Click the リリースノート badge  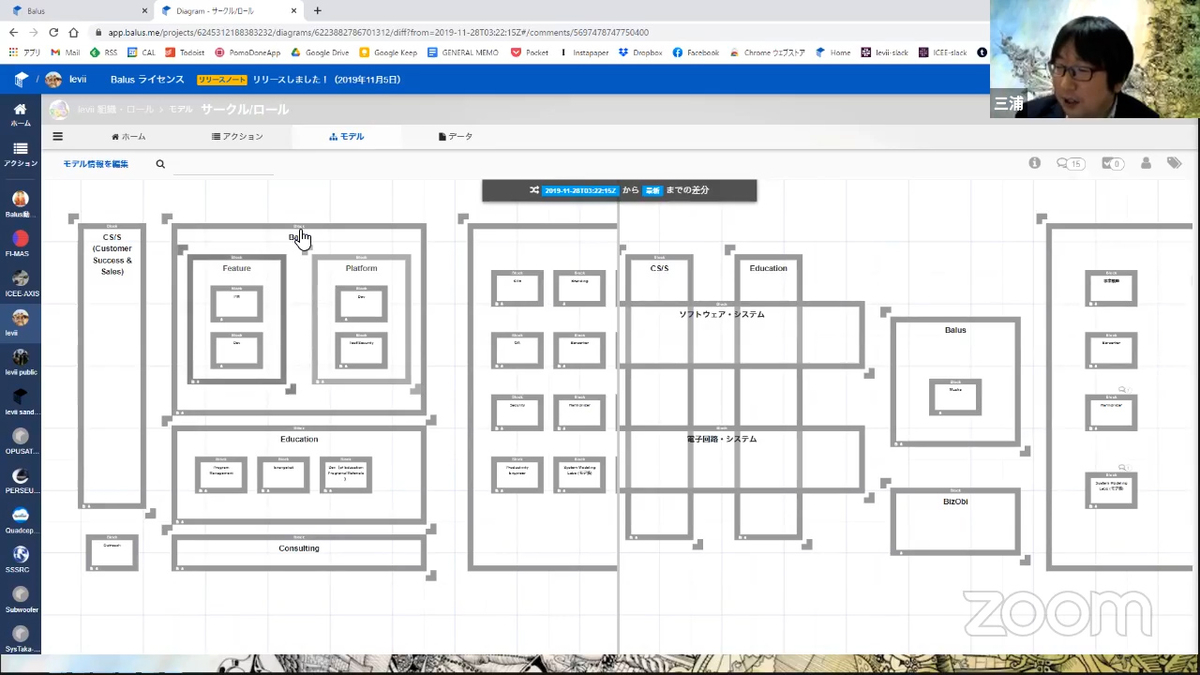[221, 80]
